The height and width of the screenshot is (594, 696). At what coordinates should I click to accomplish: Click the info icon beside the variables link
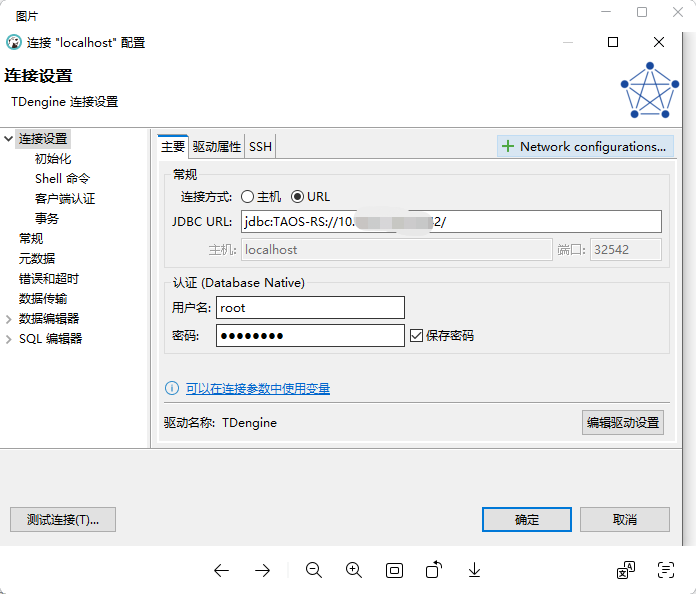click(x=172, y=388)
